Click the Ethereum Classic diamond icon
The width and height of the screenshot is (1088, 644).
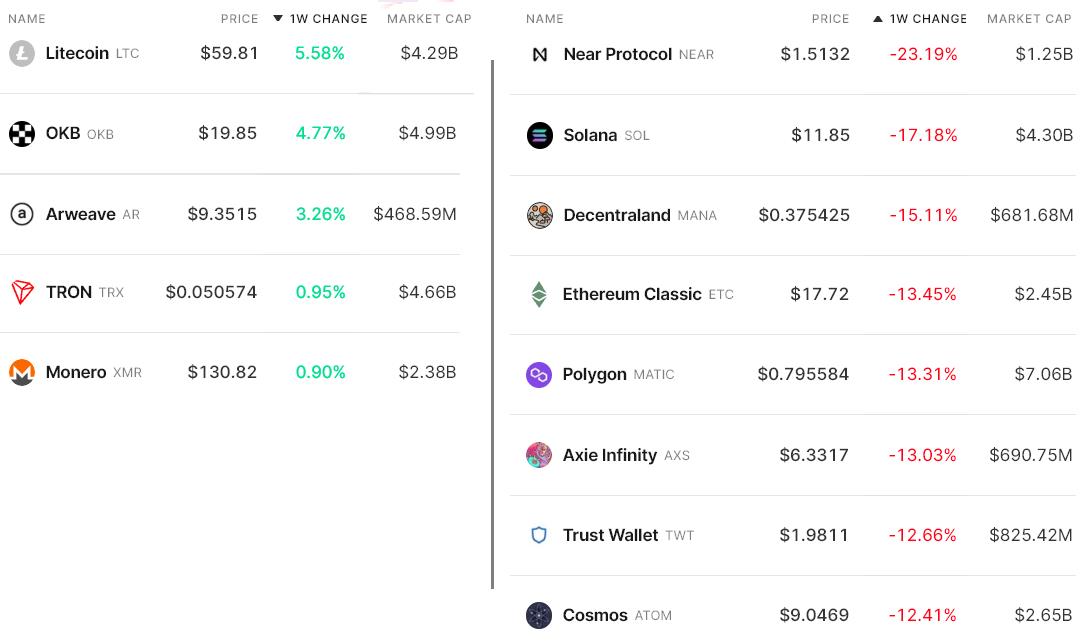(539, 294)
